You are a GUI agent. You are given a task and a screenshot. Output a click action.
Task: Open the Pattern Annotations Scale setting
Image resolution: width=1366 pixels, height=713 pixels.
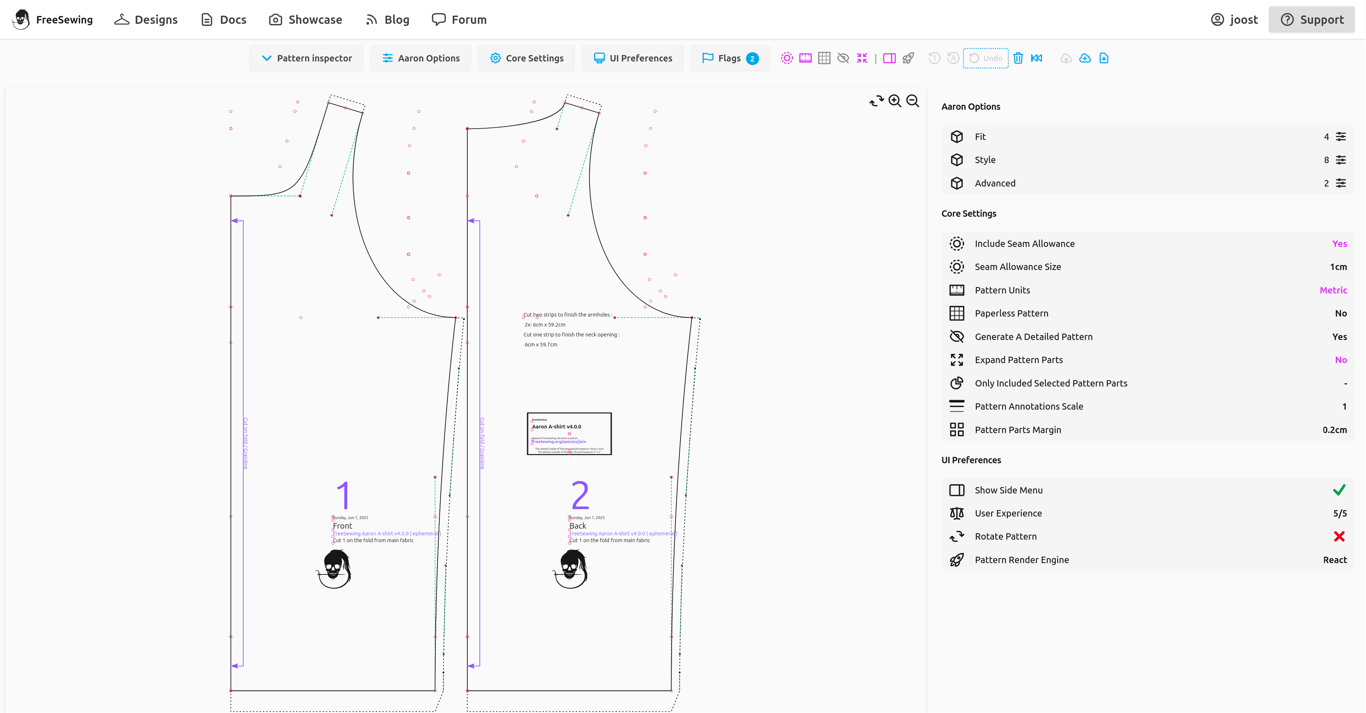point(1148,406)
